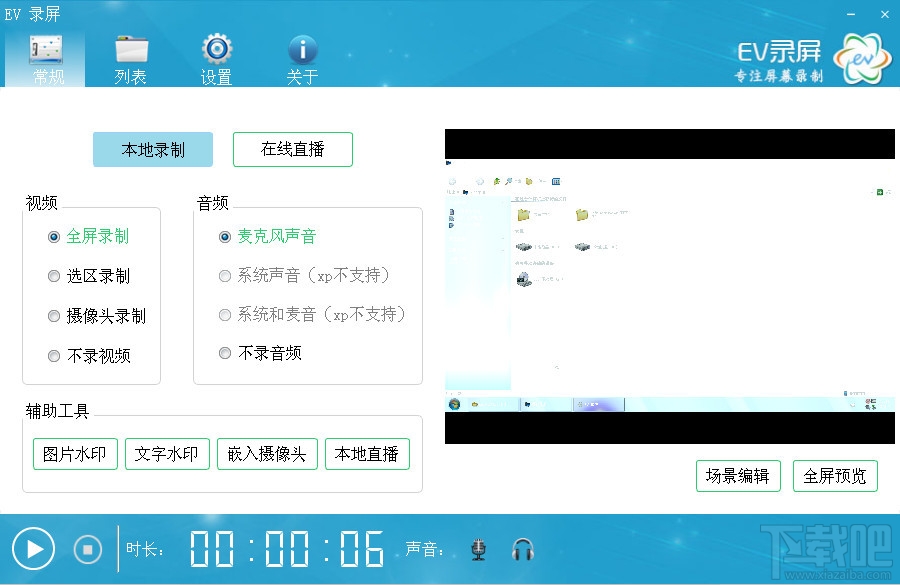Toggle the microphone icon
900x585 pixels.
point(478,550)
